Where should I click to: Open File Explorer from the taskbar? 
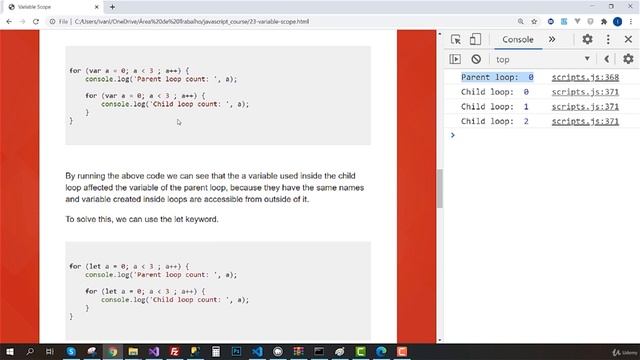pos(133,351)
